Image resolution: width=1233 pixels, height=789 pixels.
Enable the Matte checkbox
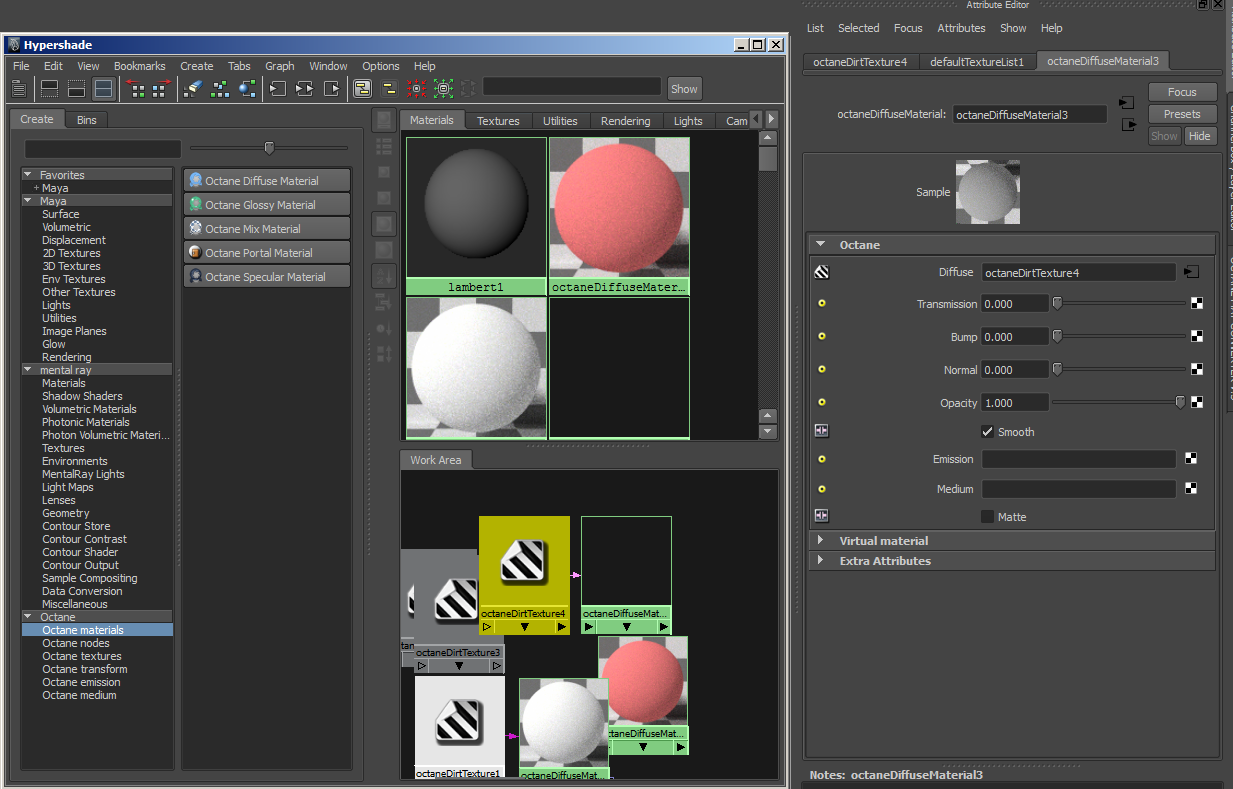[988, 517]
